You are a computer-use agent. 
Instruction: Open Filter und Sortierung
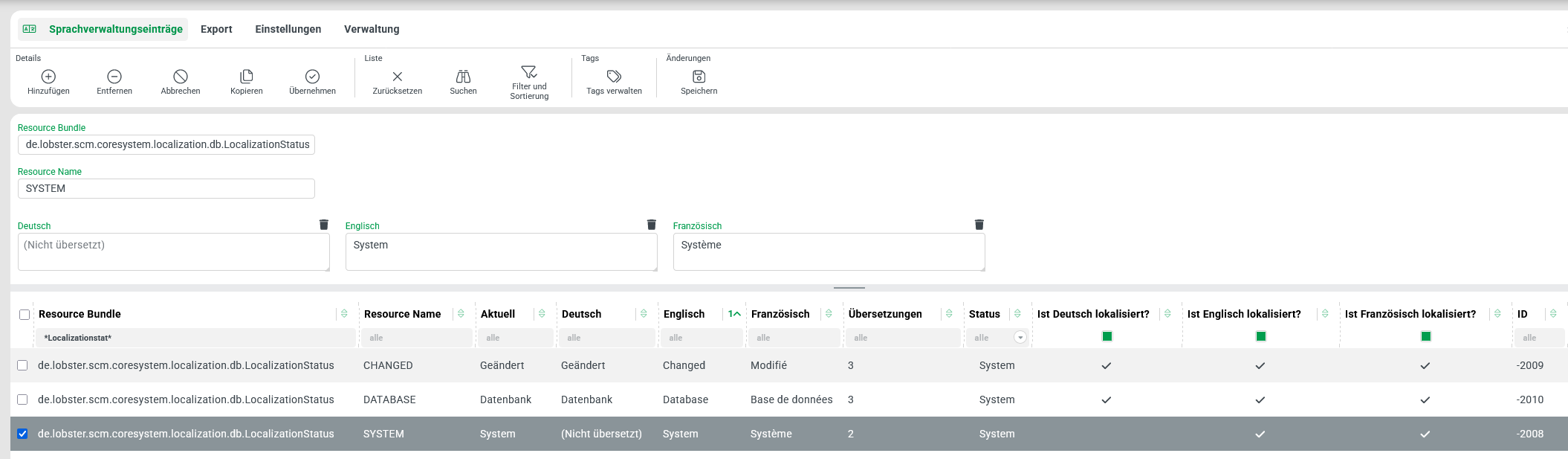click(x=529, y=72)
